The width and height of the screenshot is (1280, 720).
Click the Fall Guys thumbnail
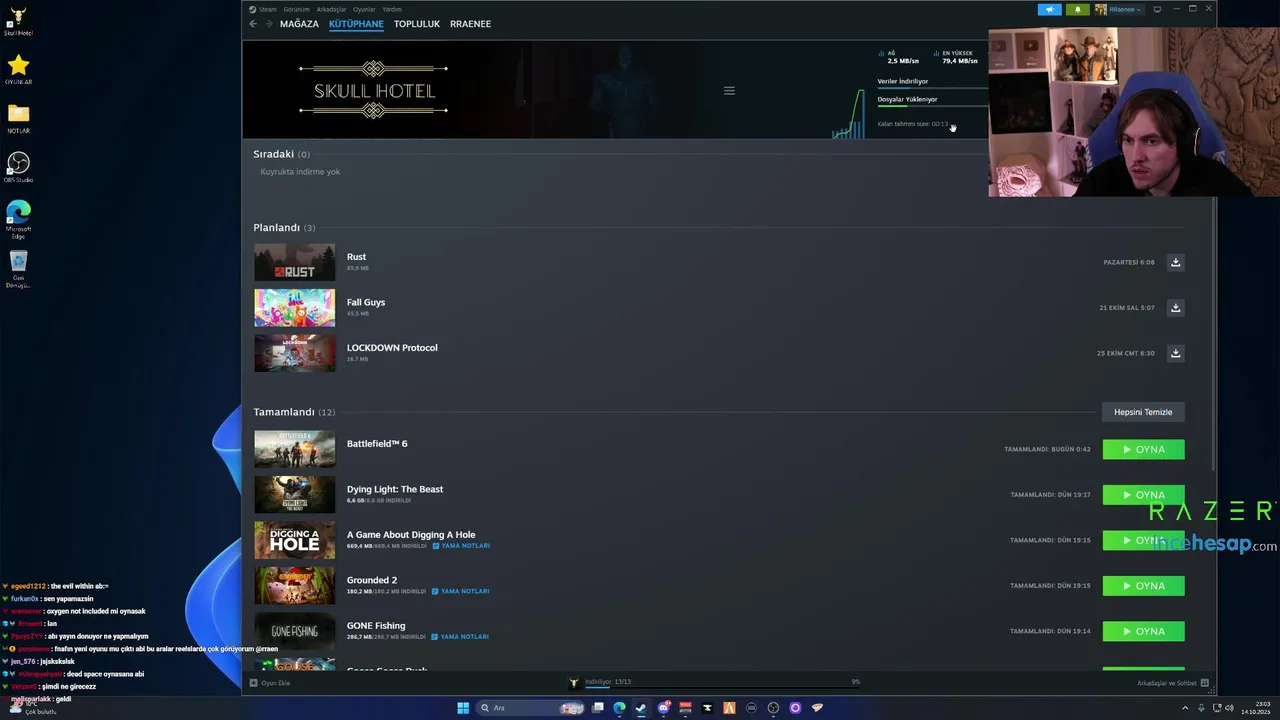click(294, 307)
